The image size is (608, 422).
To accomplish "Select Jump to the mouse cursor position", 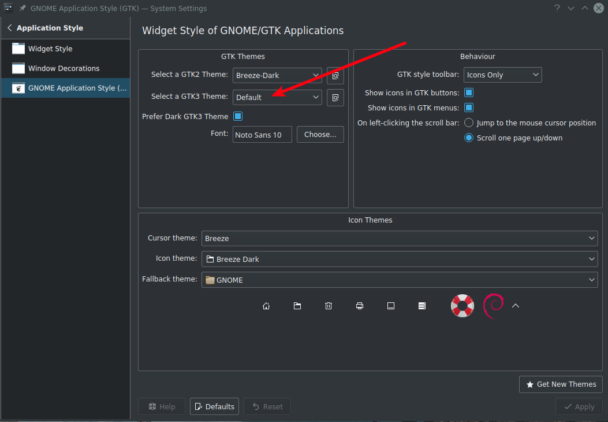I will tap(469, 123).
